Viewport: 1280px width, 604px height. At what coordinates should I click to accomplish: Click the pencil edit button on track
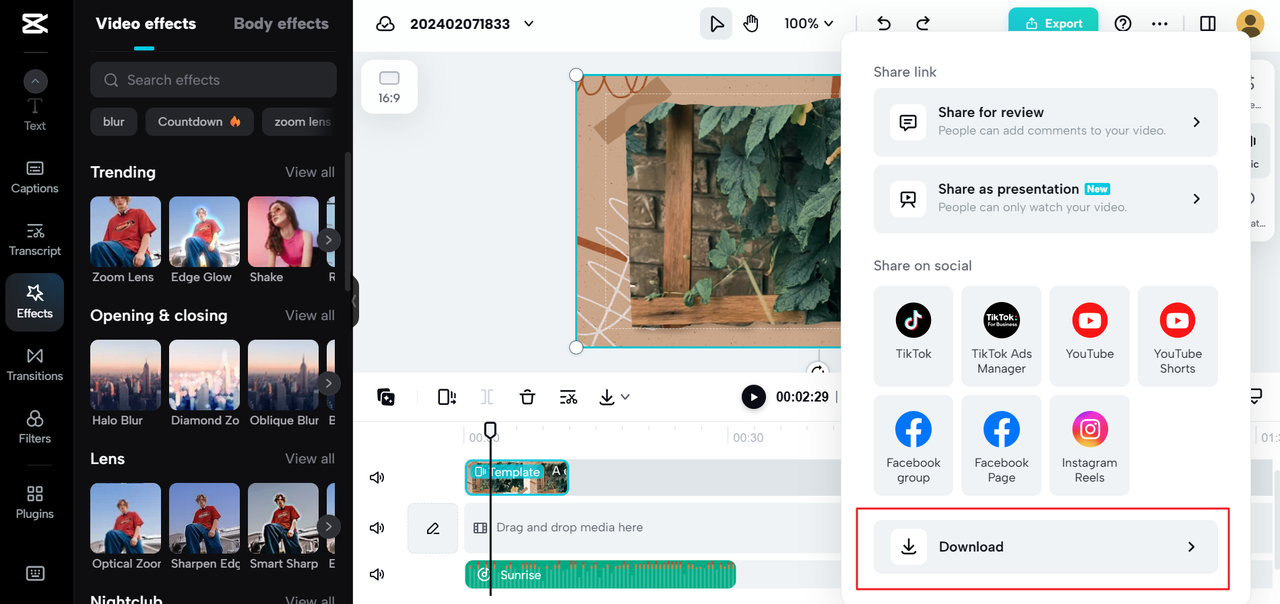click(433, 528)
